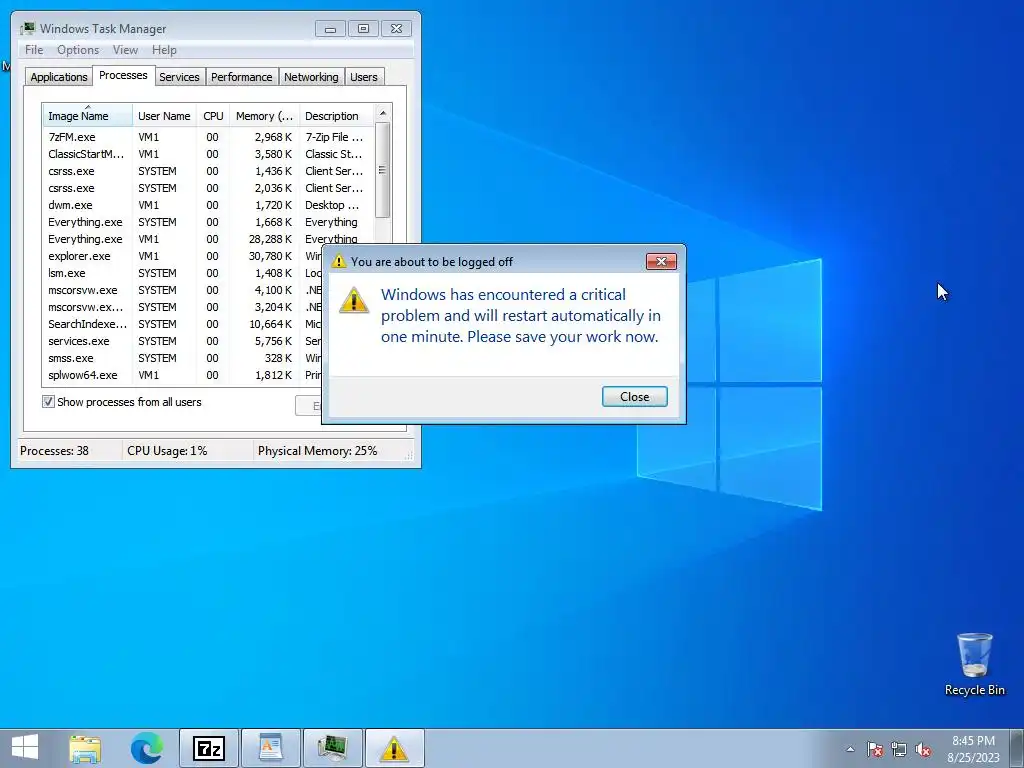Sort by the Memory column header
Viewport: 1024px width, 768px height.
(x=264, y=116)
